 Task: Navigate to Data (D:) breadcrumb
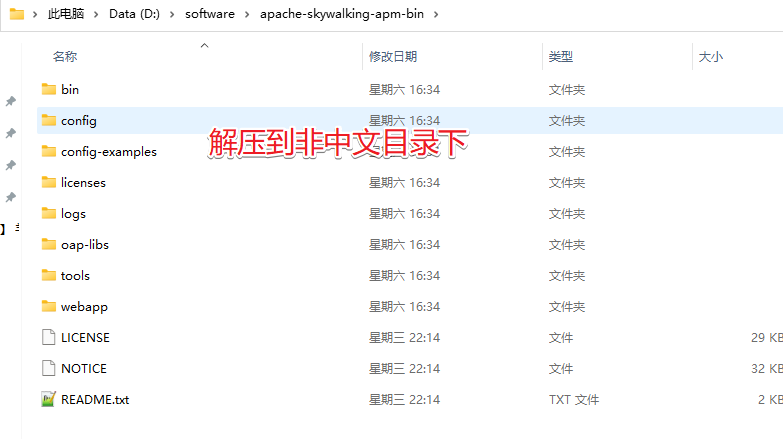click(134, 14)
